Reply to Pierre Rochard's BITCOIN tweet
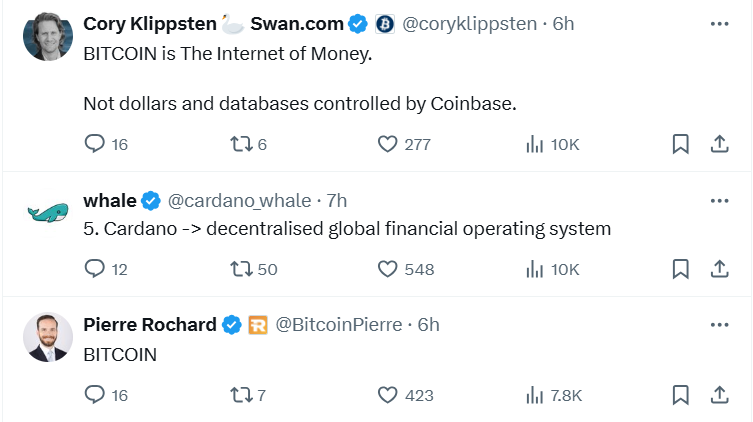Screen dimensions: 753x422 96,395
